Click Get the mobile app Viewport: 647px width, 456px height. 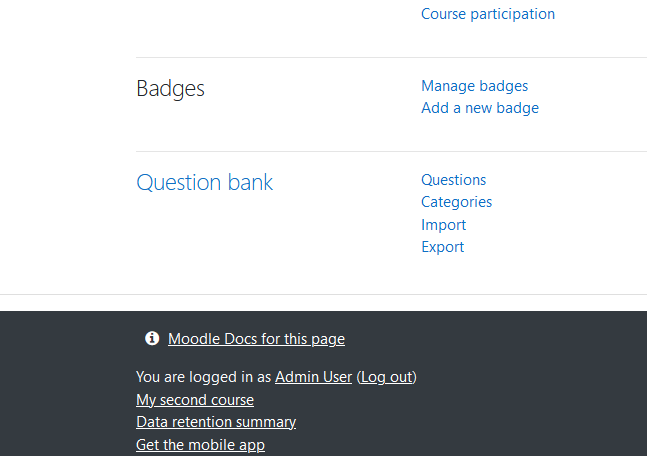[x=200, y=445]
